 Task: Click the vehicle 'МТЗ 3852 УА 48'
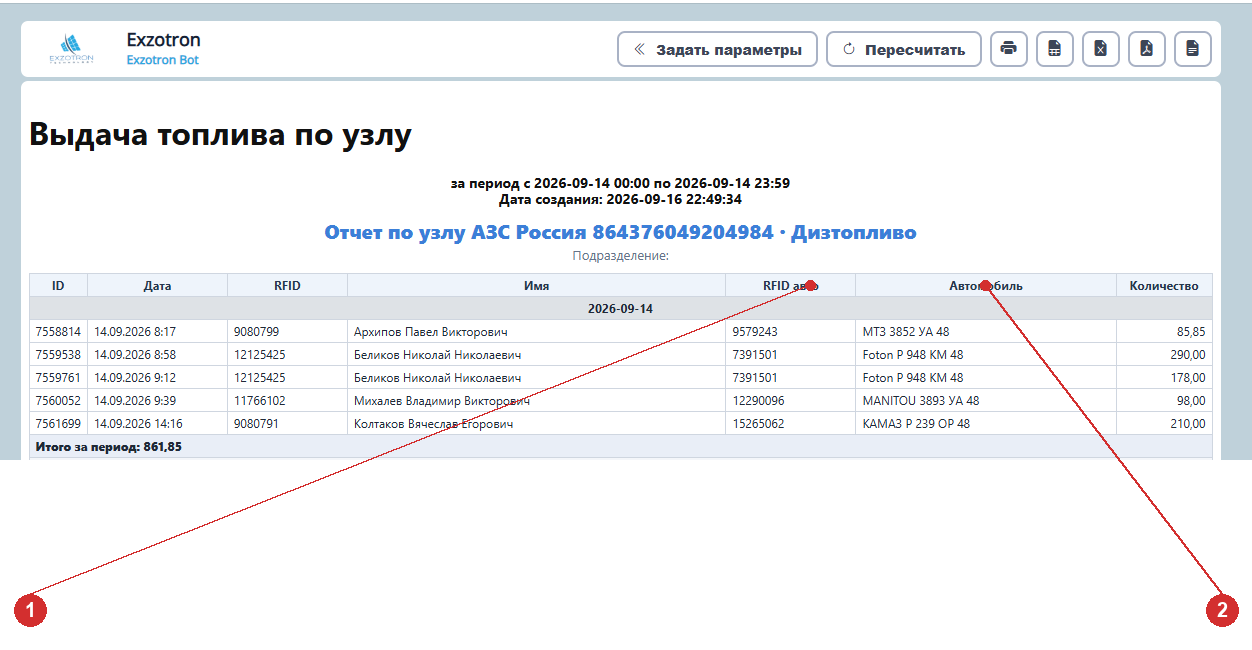[x=908, y=331]
